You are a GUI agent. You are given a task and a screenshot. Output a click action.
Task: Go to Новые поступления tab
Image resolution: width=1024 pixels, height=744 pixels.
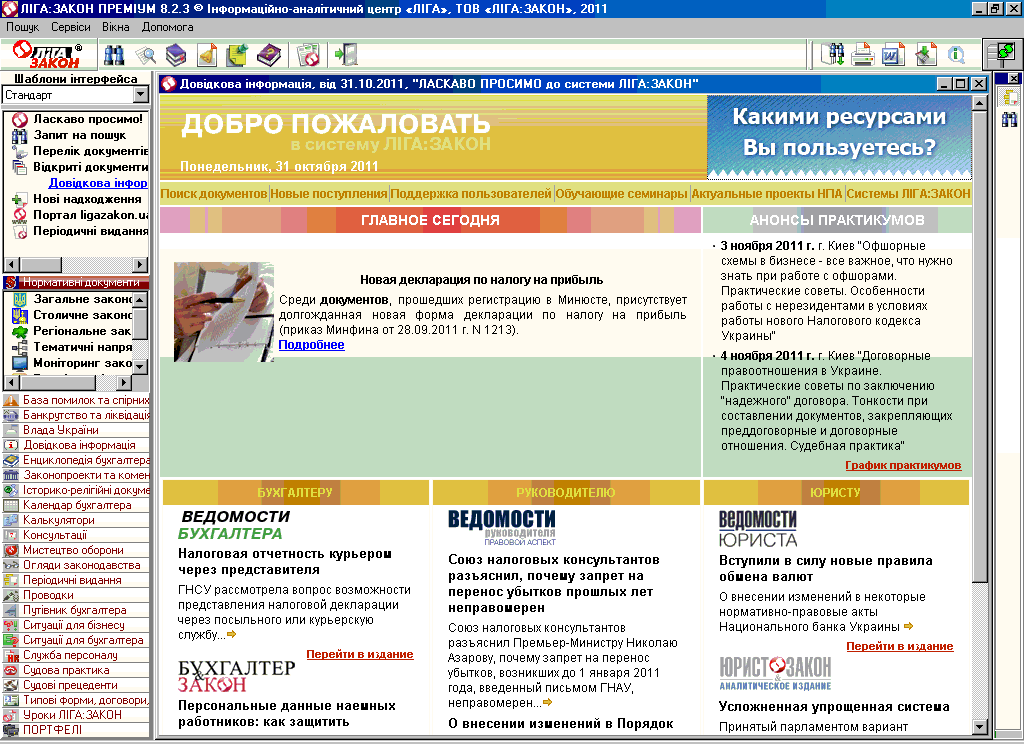(328, 193)
